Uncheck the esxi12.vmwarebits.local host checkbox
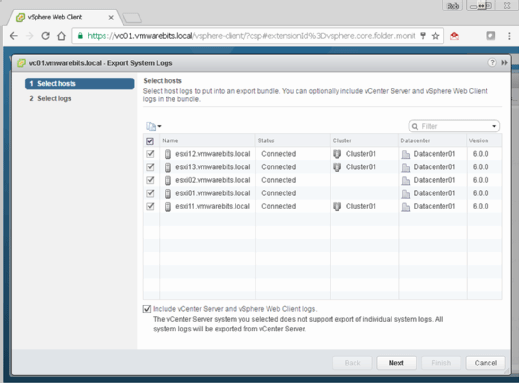 150,154
